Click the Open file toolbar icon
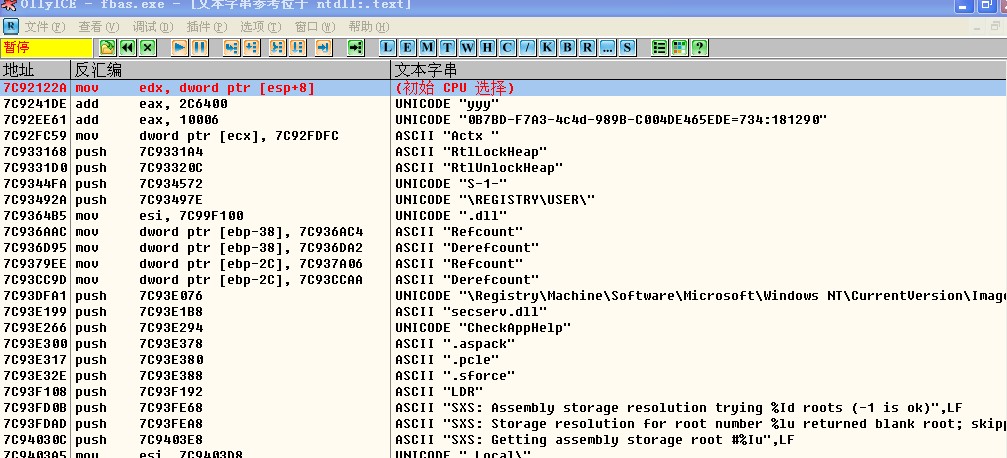 [107, 48]
